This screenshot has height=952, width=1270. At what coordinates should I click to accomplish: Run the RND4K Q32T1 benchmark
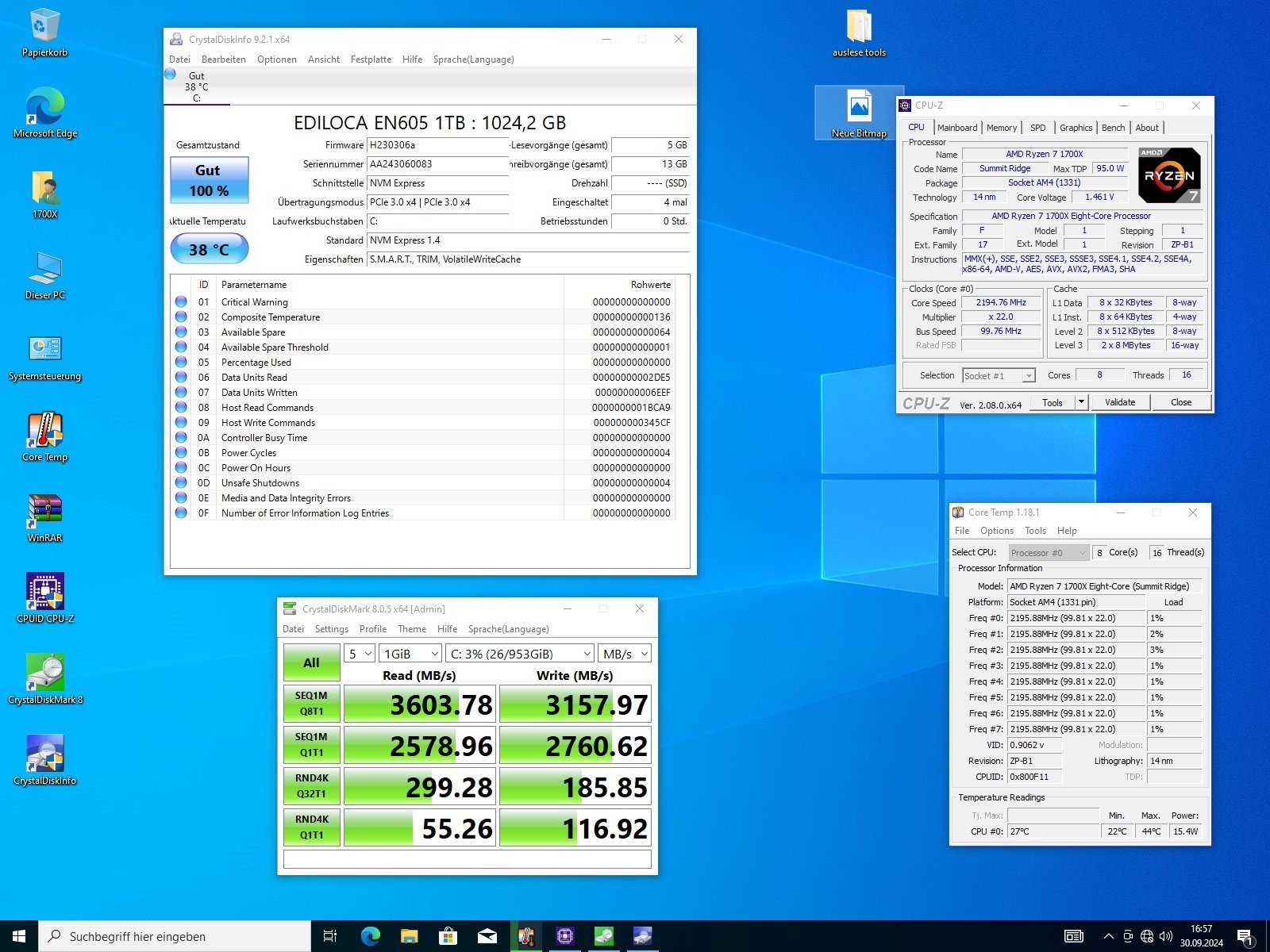coord(311,786)
